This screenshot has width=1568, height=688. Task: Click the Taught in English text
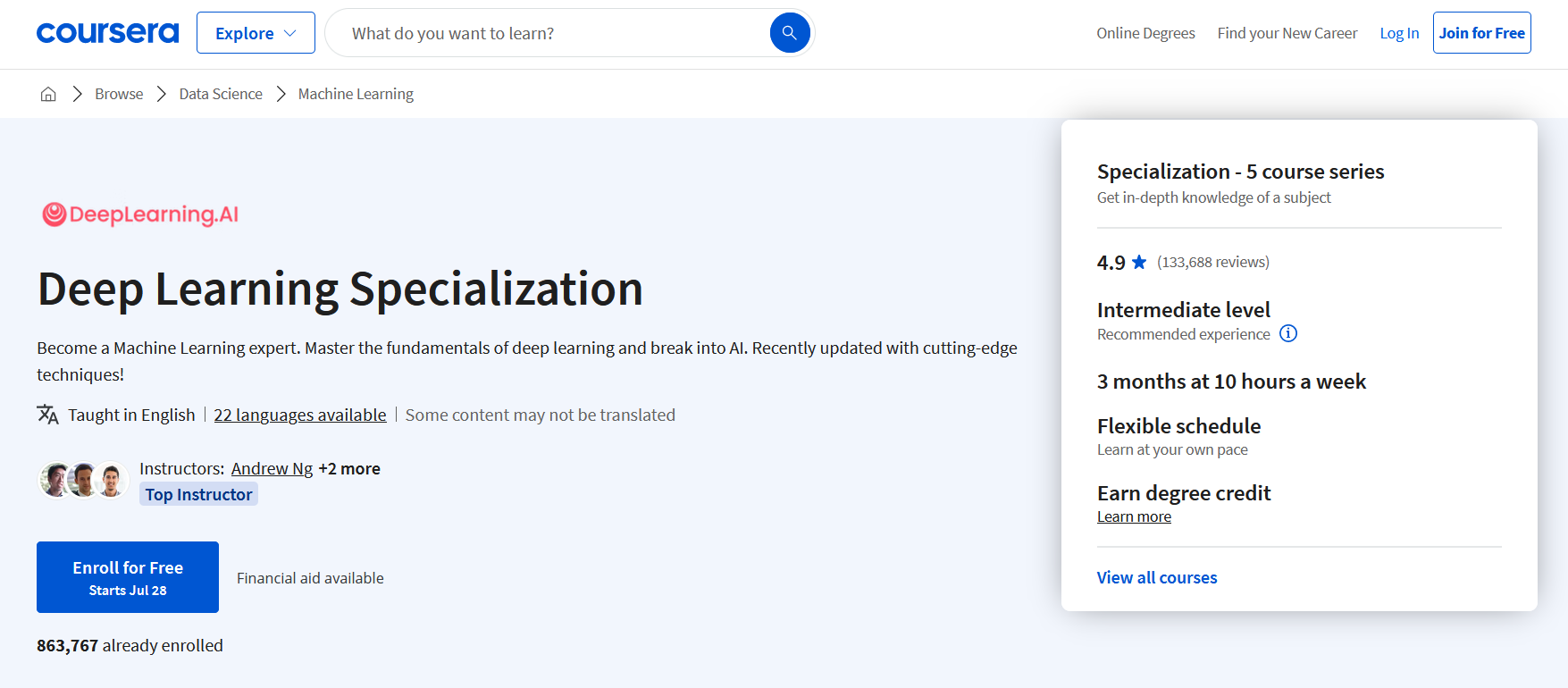131,415
